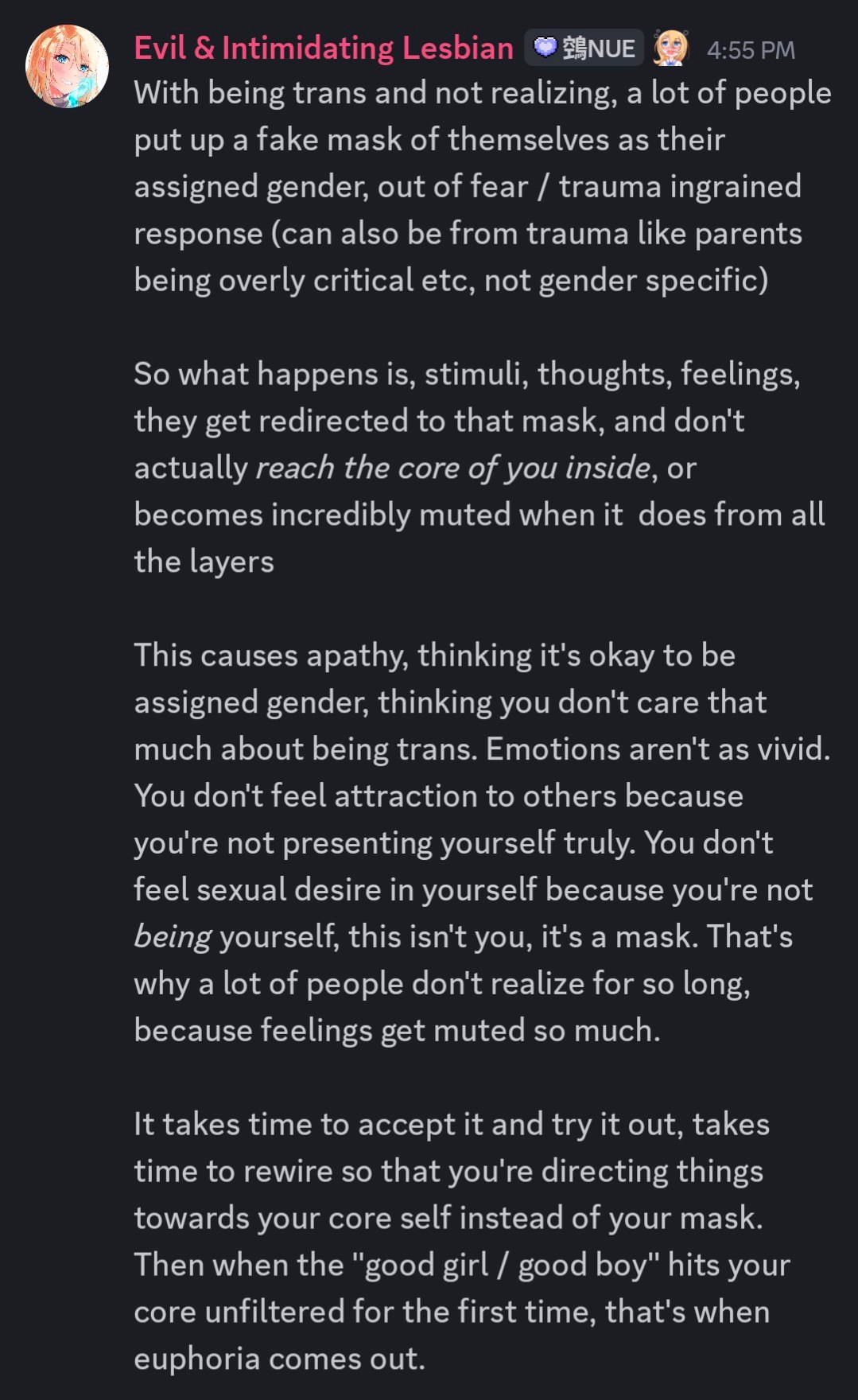This screenshot has height=1400, width=858.
Task: Click the italic phrase "reach the core of you inside"
Action: (x=452, y=468)
